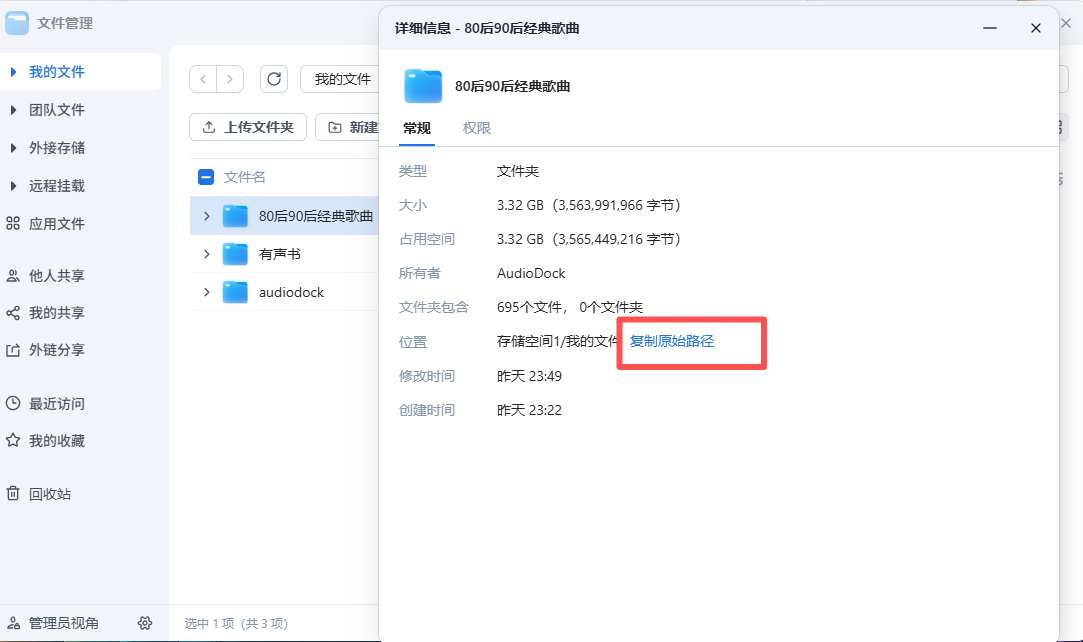
Task: Go forward with the right arrow button
Action: click(230, 79)
